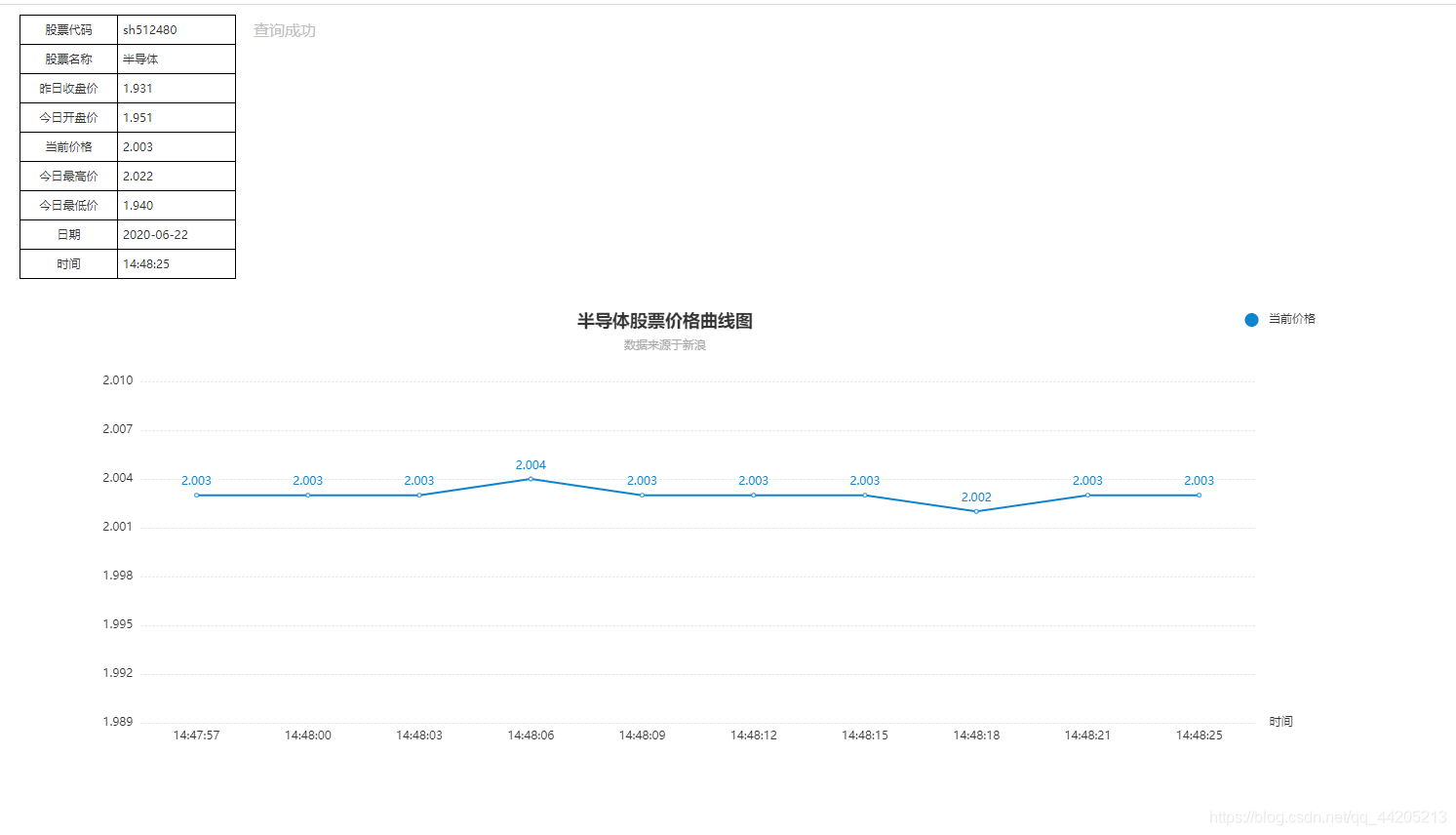The image size is (1456, 835).
Task: Click the data point at 14:48:09
Action: [x=642, y=496]
